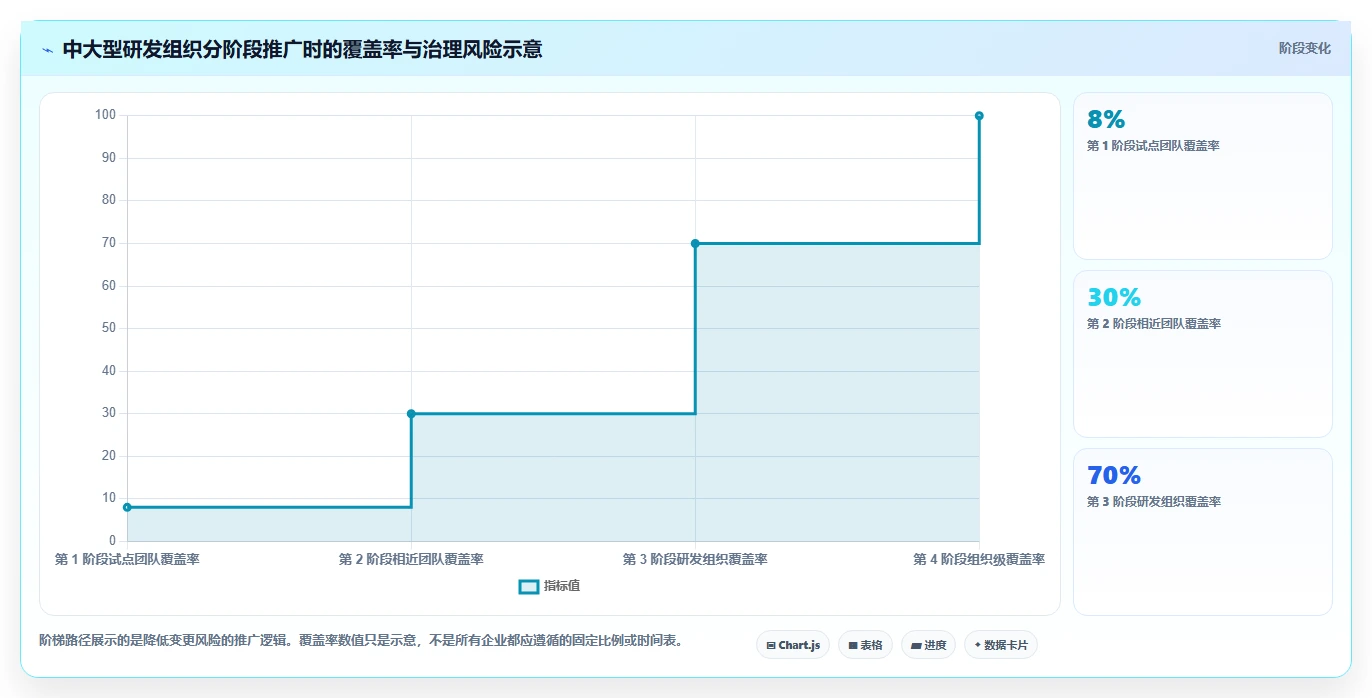
Task: Click x-axis label 第 4 阶段组织级覆盖率
Action: [979, 559]
